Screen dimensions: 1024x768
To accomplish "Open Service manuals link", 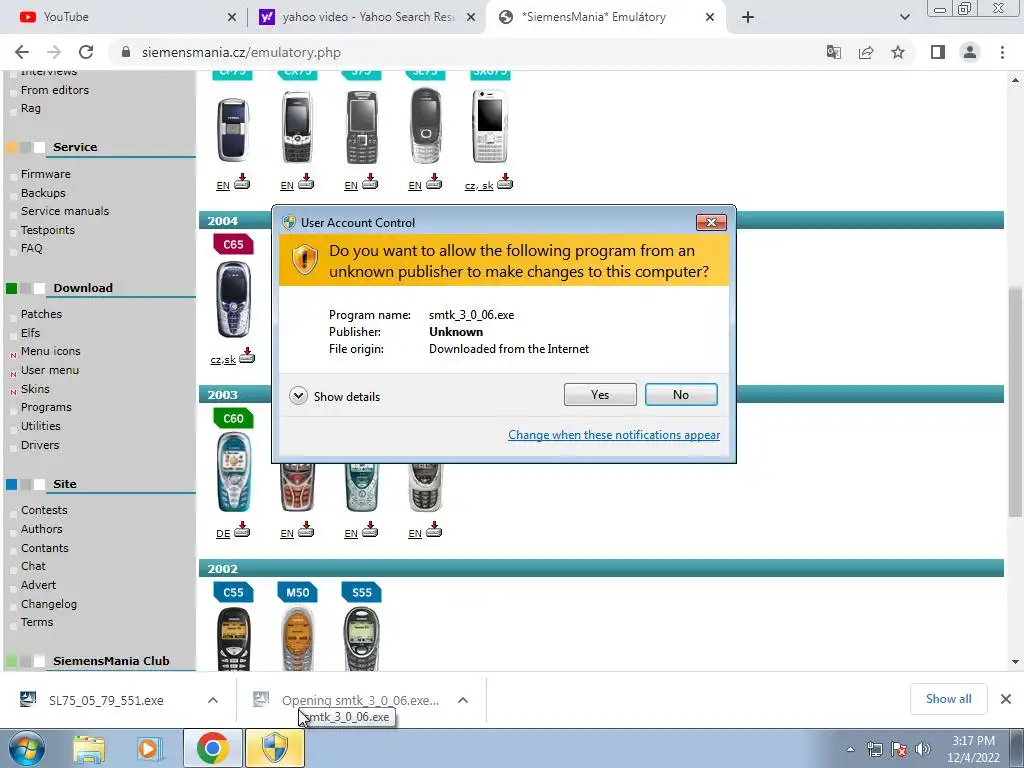I will (x=65, y=211).
